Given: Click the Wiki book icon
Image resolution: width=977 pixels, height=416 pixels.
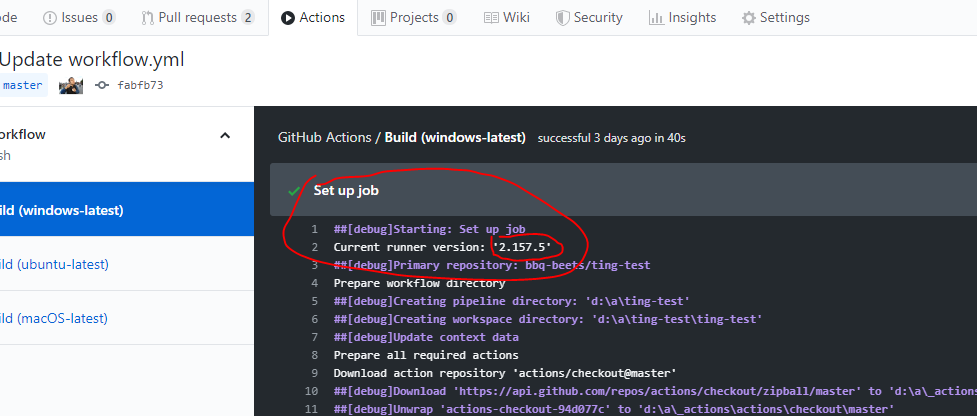Looking at the screenshot, I should point(491,18).
